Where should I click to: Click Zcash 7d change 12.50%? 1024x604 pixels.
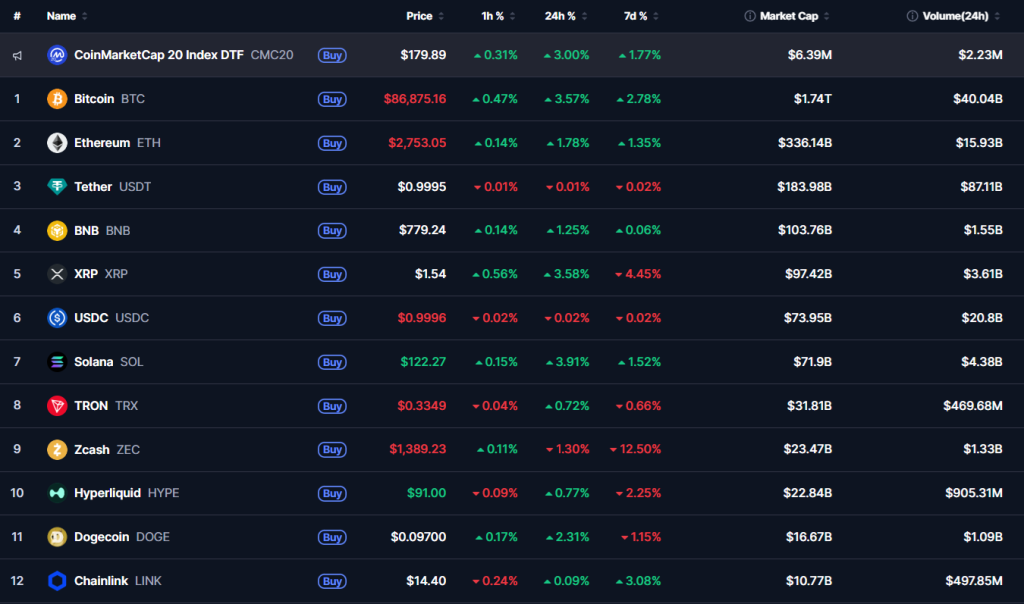click(x=635, y=449)
